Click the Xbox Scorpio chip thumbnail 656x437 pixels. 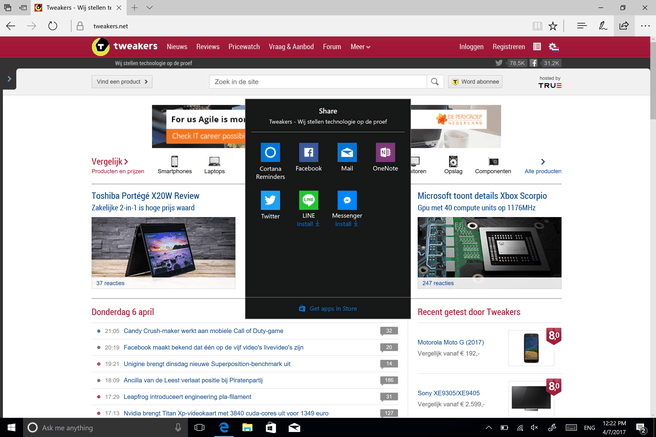[489, 247]
